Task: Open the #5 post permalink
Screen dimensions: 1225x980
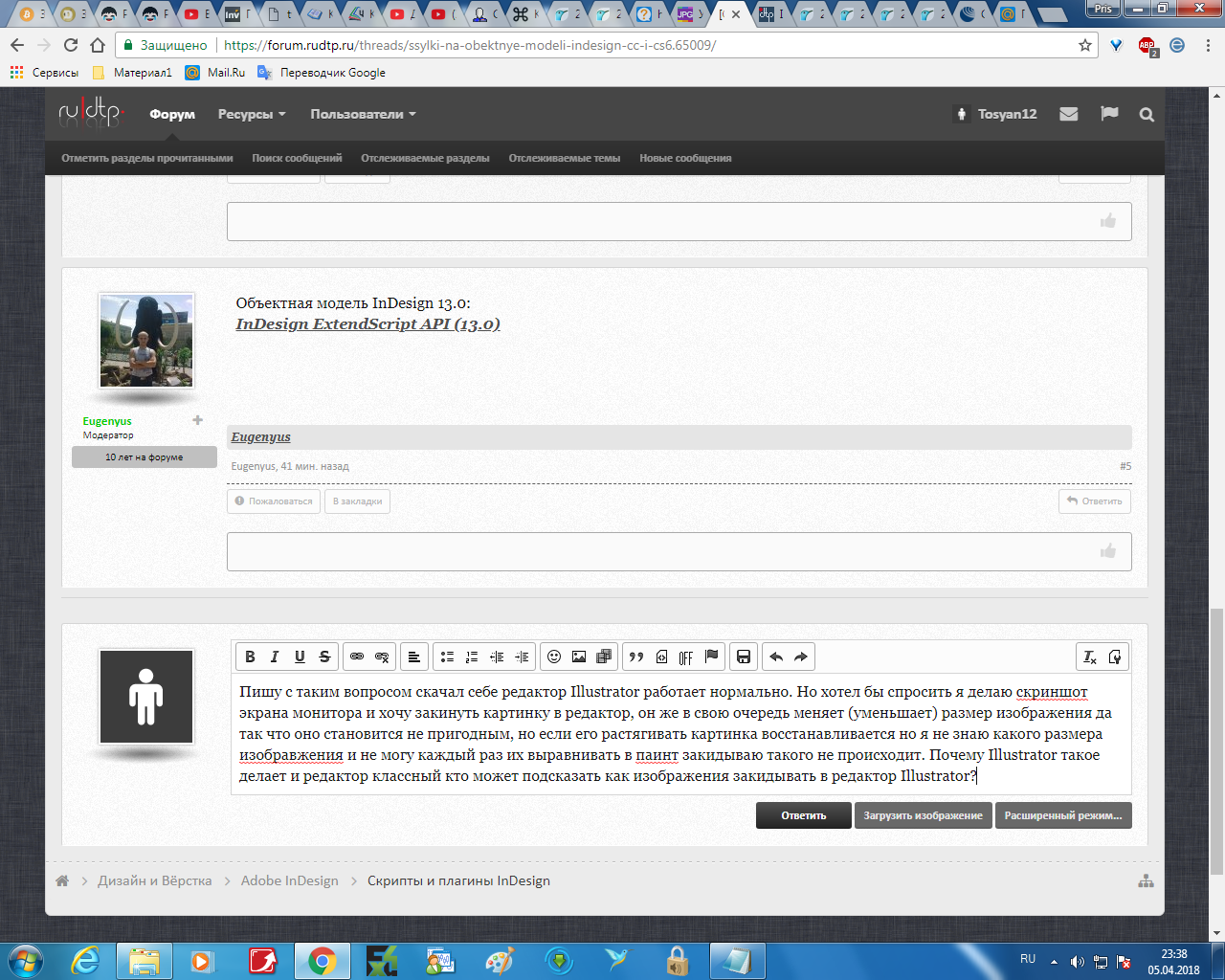Action: [1125, 466]
